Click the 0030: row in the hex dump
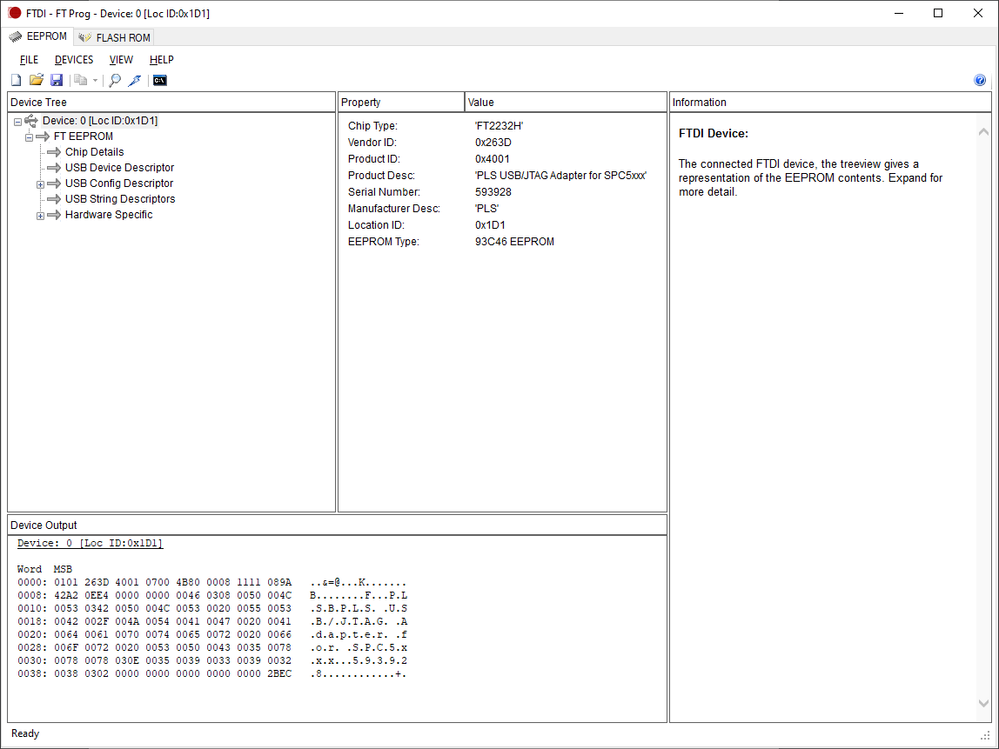The image size is (999, 749). [x=212, y=661]
